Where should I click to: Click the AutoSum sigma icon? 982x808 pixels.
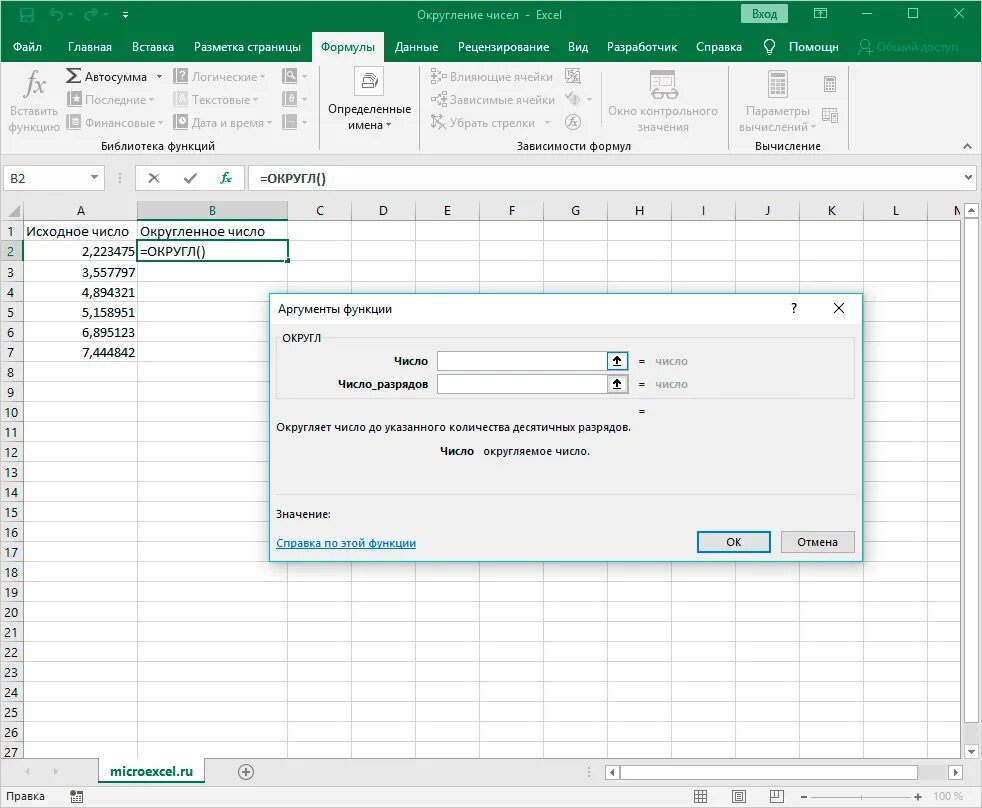coord(73,76)
